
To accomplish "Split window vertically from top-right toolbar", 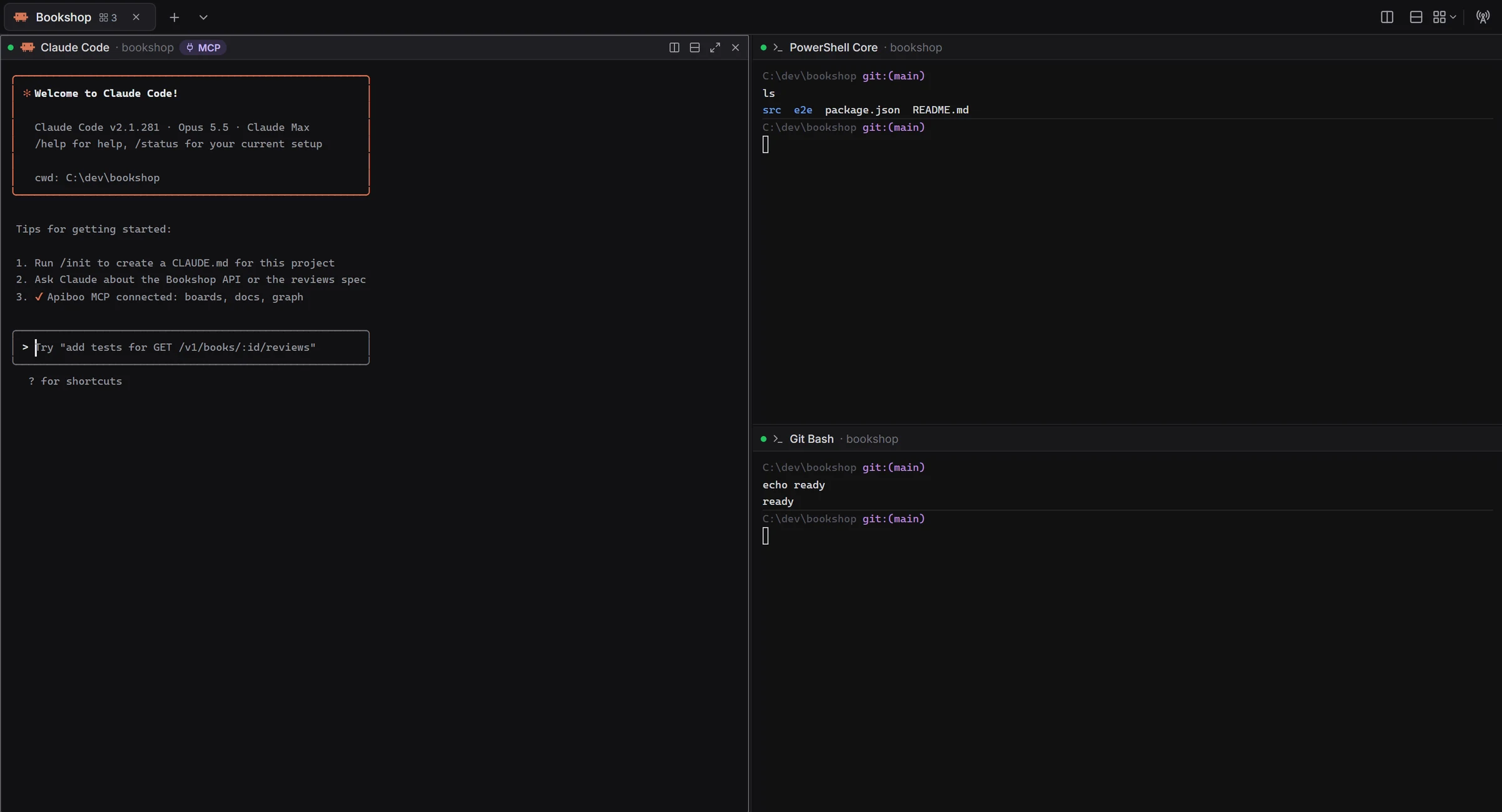I will click(x=1387, y=18).
